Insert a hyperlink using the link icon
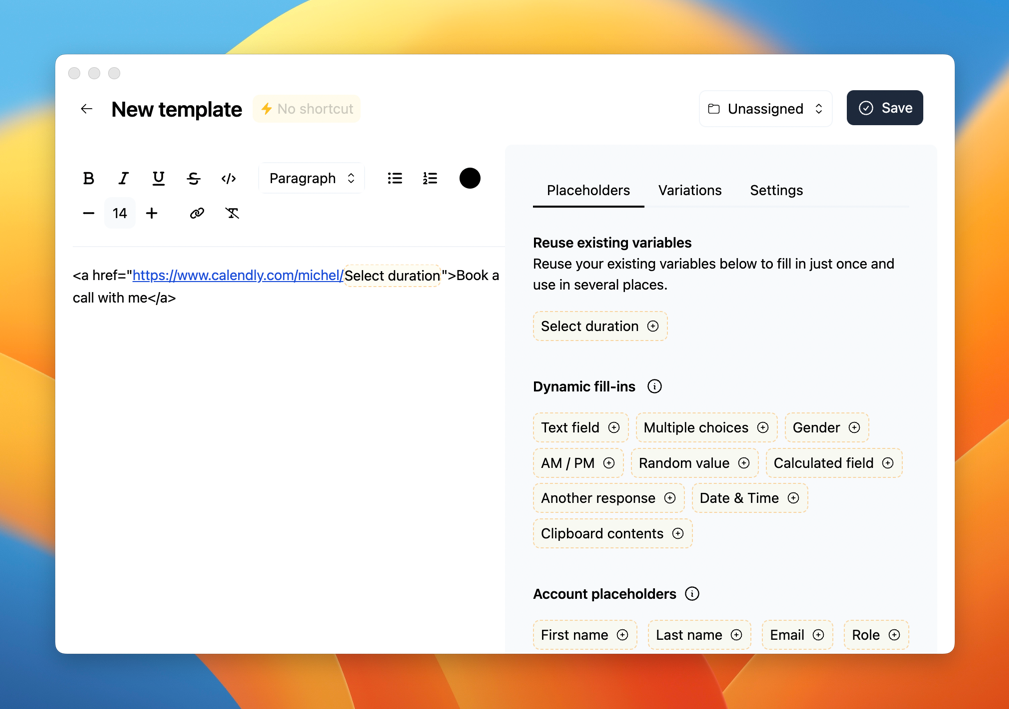This screenshot has height=709, width=1009. (196, 213)
